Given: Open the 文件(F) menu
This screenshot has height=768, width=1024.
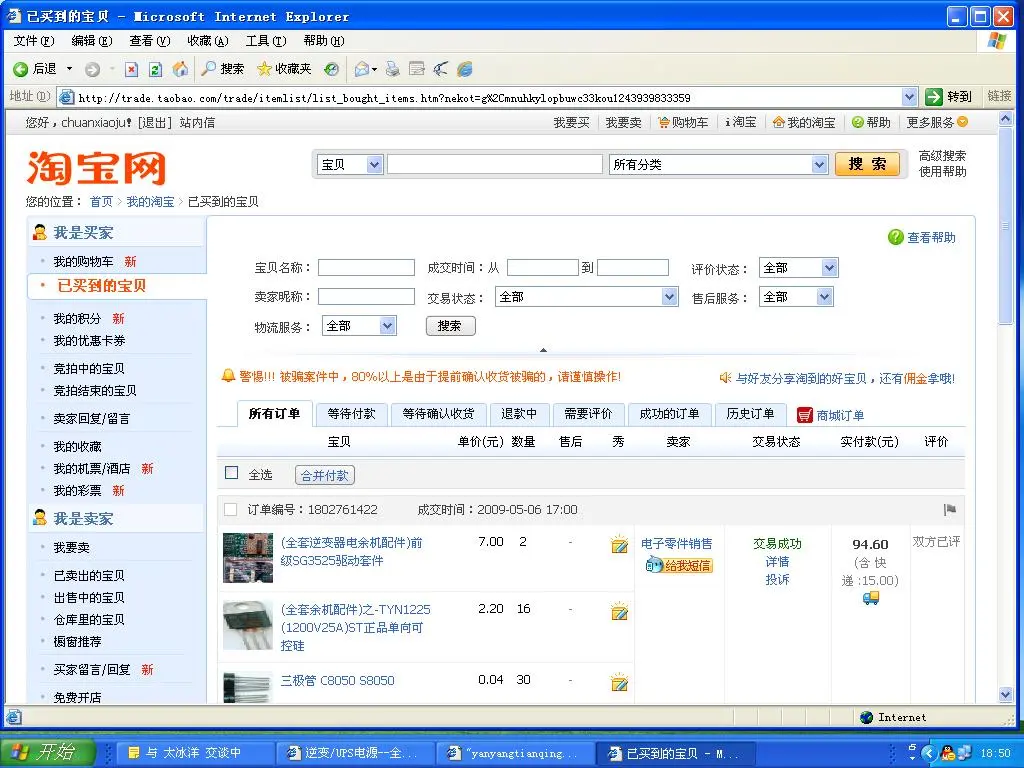Looking at the screenshot, I should [34, 40].
